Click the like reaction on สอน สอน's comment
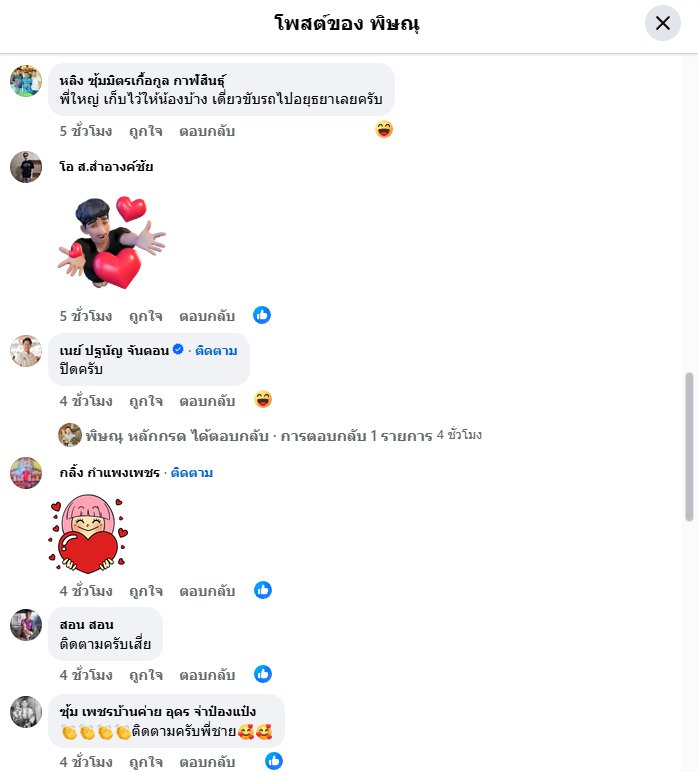The width and height of the screenshot is (698, 772). (263, 674)
